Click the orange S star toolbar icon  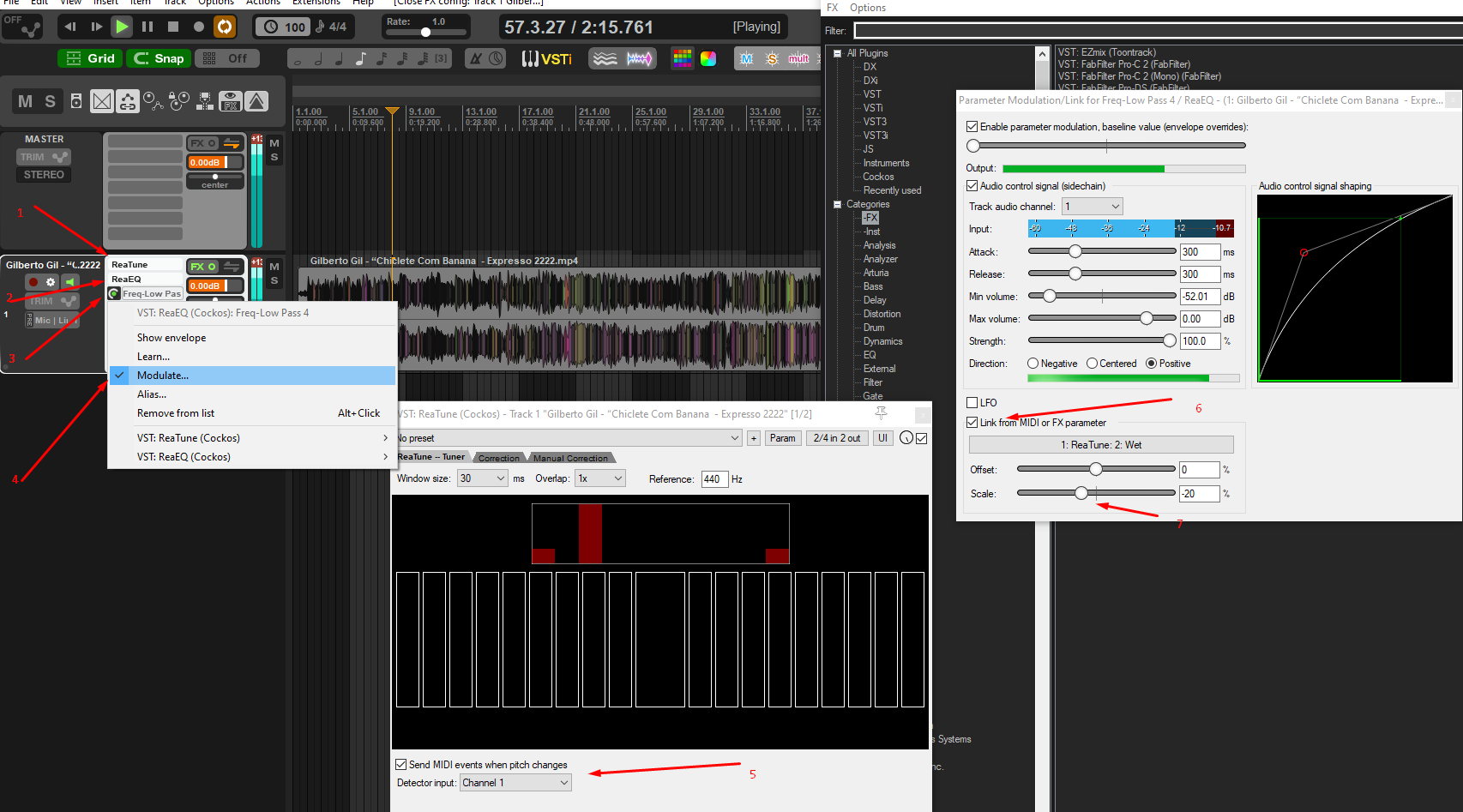(x=772, y=58)
